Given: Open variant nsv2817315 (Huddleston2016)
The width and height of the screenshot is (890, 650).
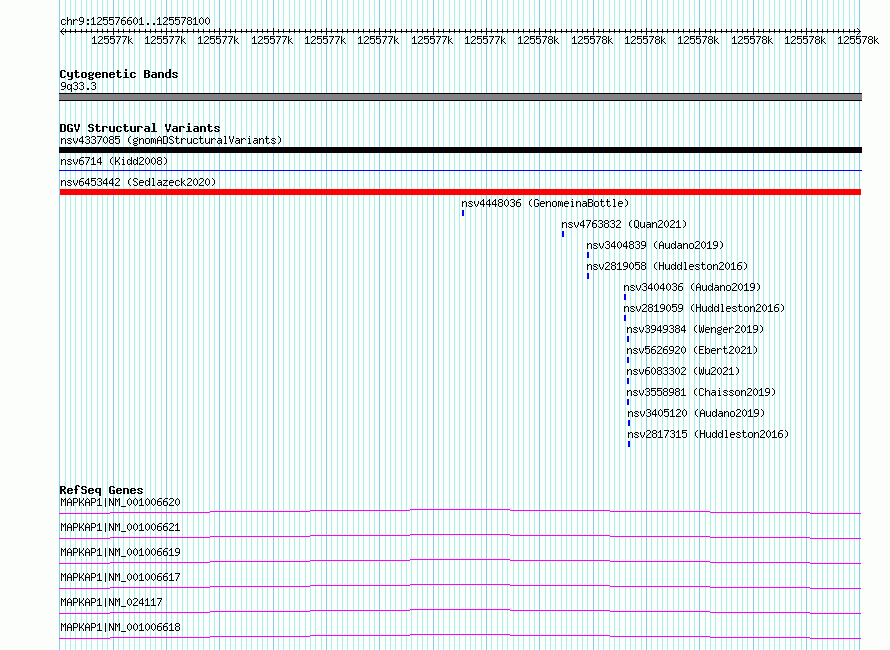Looking at the screenshot, I should (x=708, y=434).
